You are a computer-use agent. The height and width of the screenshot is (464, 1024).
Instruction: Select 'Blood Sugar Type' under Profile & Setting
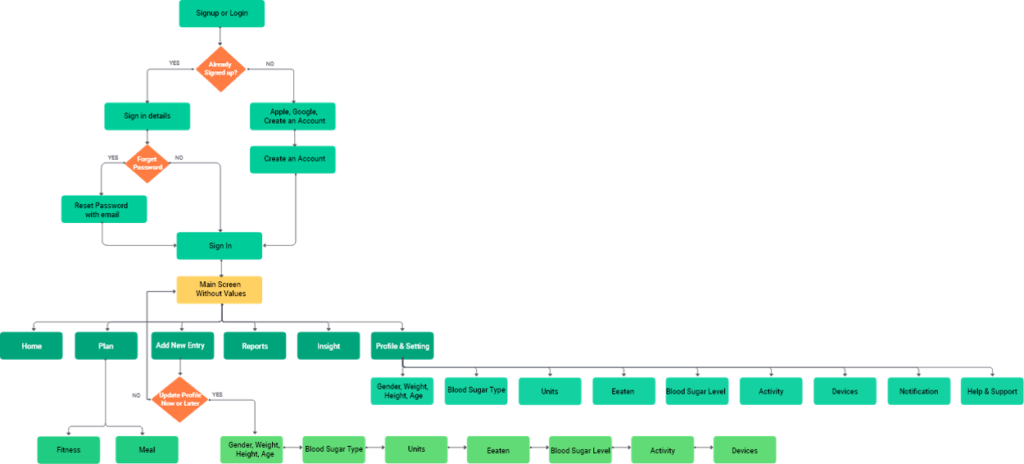(x=476, y=391)
